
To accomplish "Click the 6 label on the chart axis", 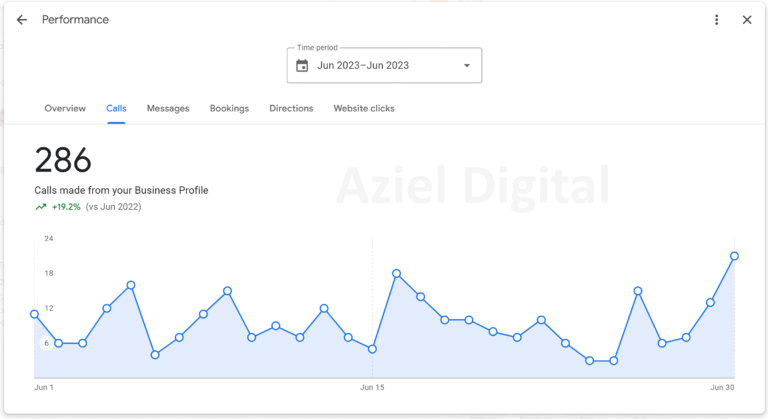I will [46, 343].
